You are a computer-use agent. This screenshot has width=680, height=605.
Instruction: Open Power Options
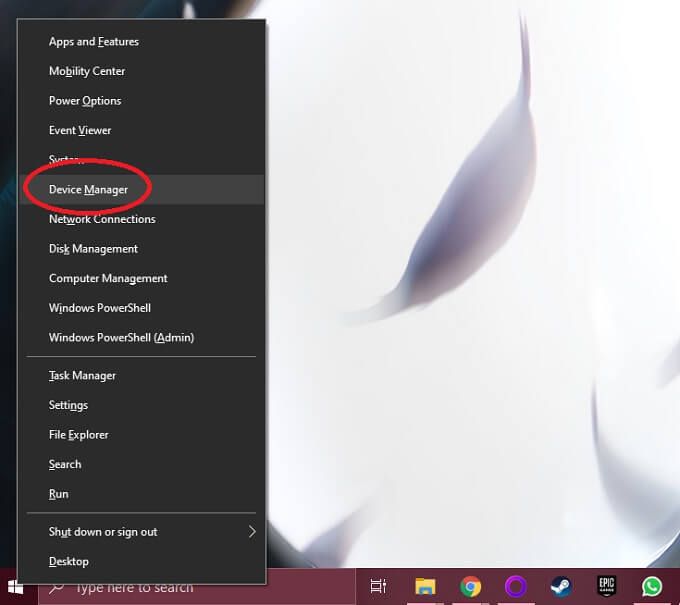point(141,101)
